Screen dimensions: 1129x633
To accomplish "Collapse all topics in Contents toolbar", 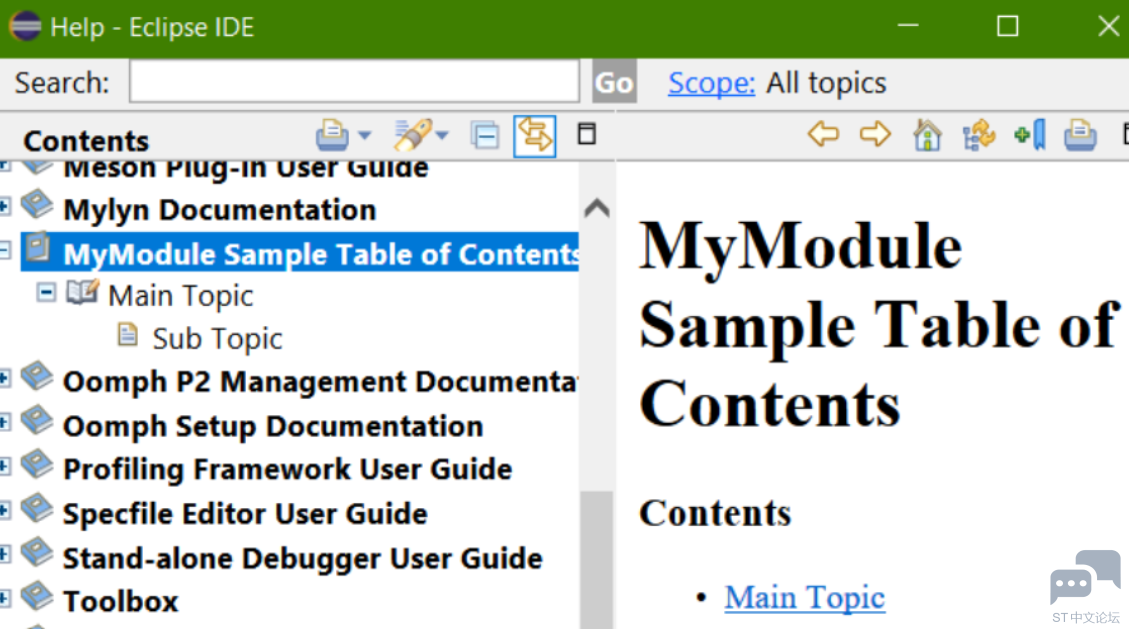I will coord(485,135).
